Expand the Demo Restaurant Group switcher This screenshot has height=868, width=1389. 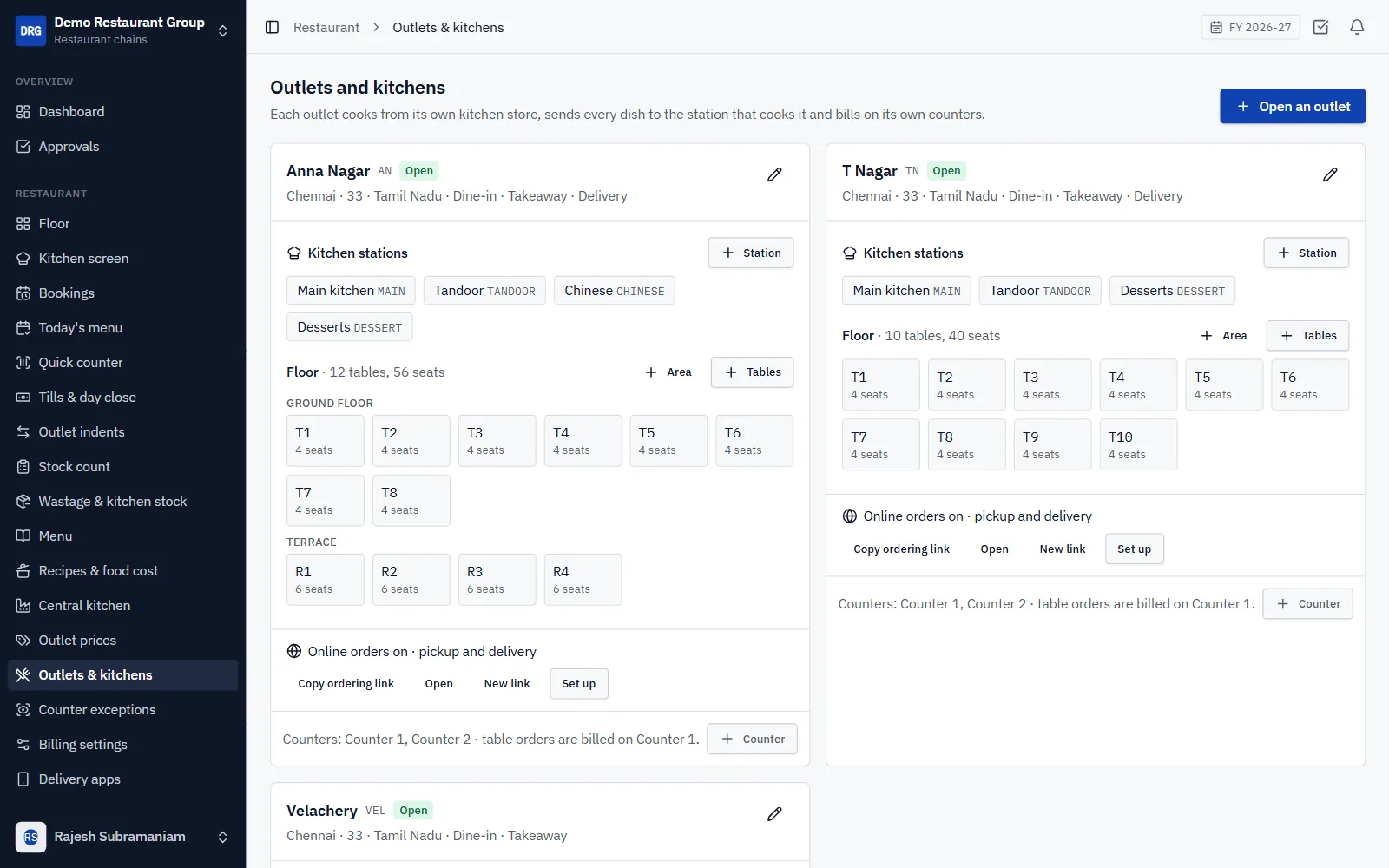pyautogui.click(x=122, y=30)
